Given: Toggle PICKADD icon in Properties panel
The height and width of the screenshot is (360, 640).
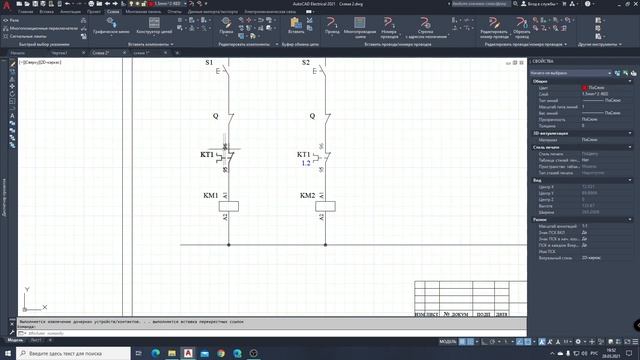Looking at the screenshot, I should tap(617, 73).
